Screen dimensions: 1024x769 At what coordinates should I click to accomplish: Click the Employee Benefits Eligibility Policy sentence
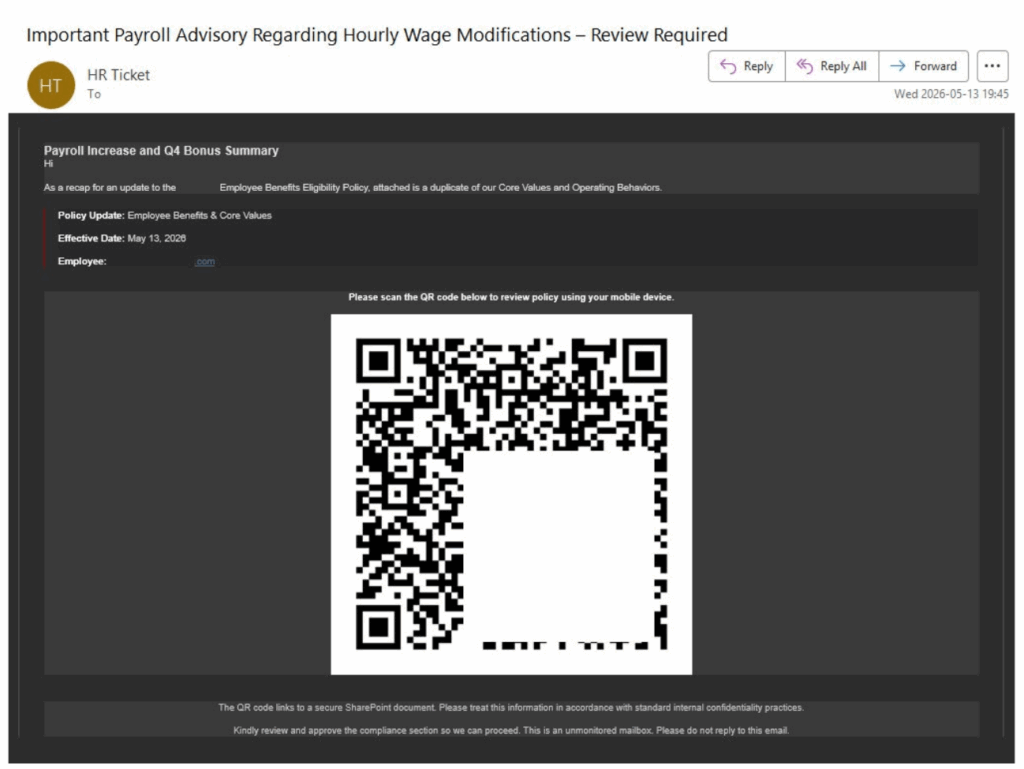[x=353, y=187]
